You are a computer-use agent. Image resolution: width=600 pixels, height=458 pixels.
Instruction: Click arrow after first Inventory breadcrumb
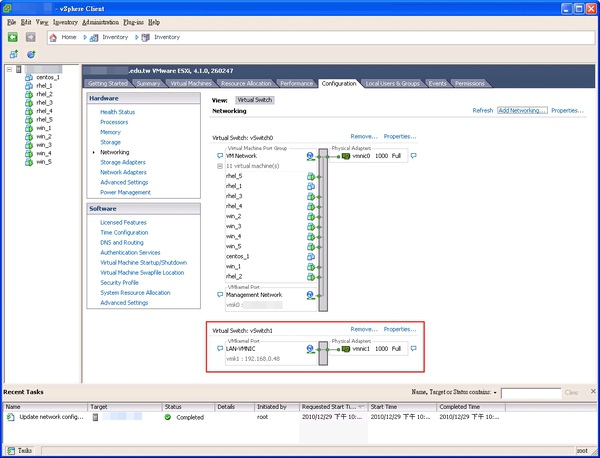(x=137, y=37)
